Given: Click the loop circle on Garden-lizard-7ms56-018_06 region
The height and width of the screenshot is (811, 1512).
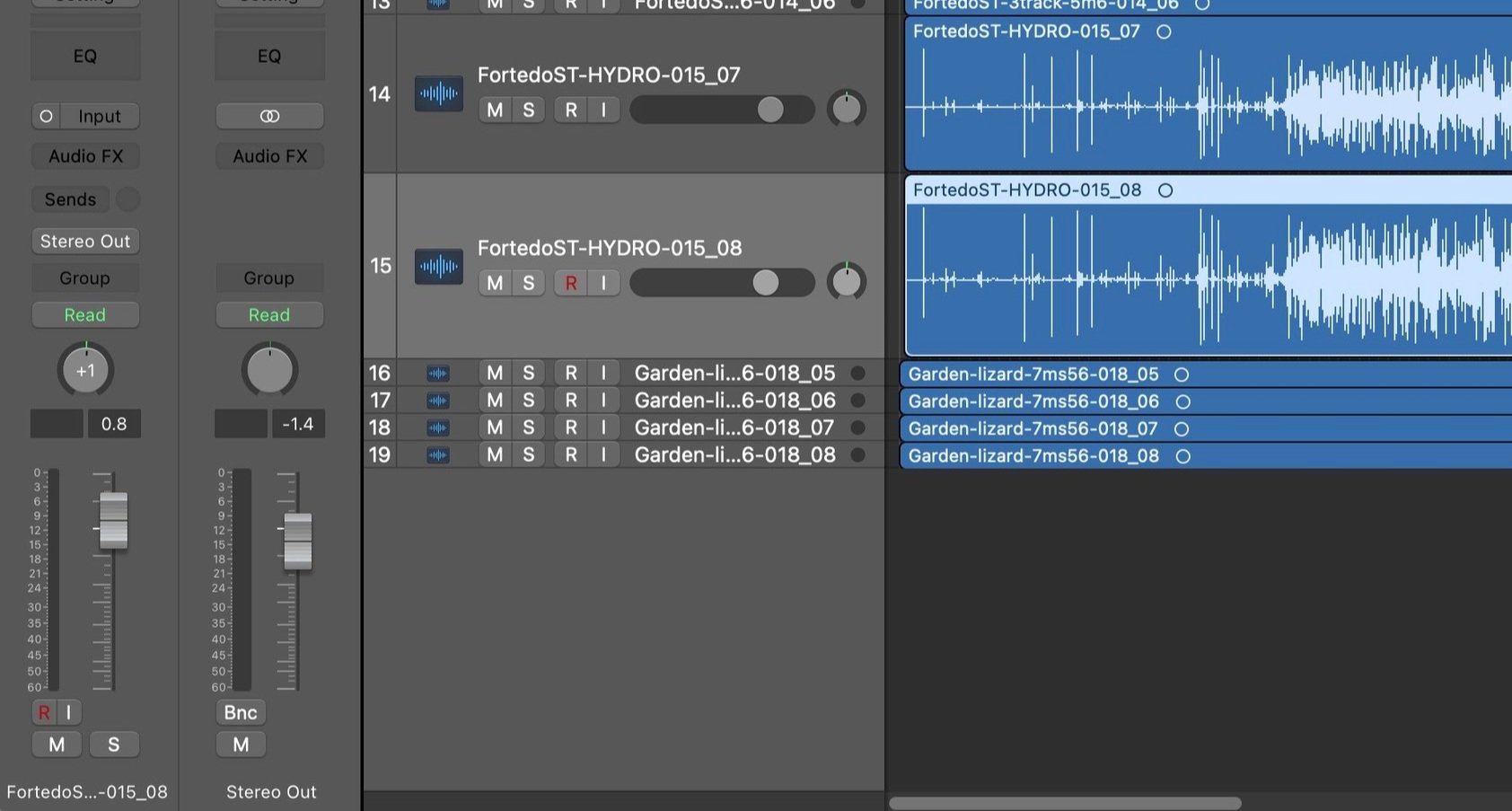Looking at the screenshot, I should click(x=1183, y=401).
